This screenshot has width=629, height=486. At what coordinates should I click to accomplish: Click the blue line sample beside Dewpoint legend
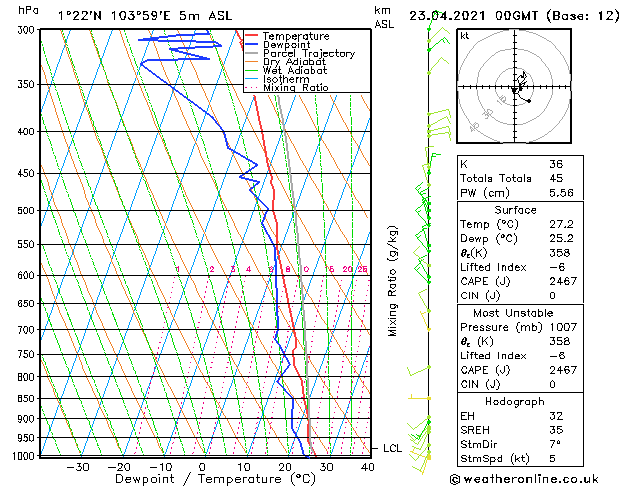pos(252,44)
